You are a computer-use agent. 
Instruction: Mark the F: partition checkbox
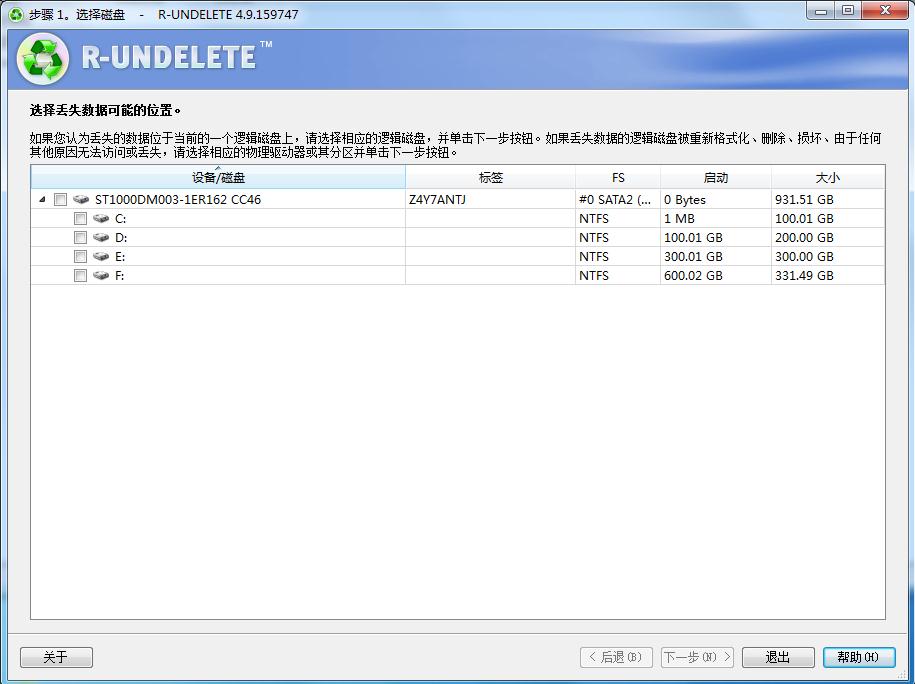click(80, 276)
